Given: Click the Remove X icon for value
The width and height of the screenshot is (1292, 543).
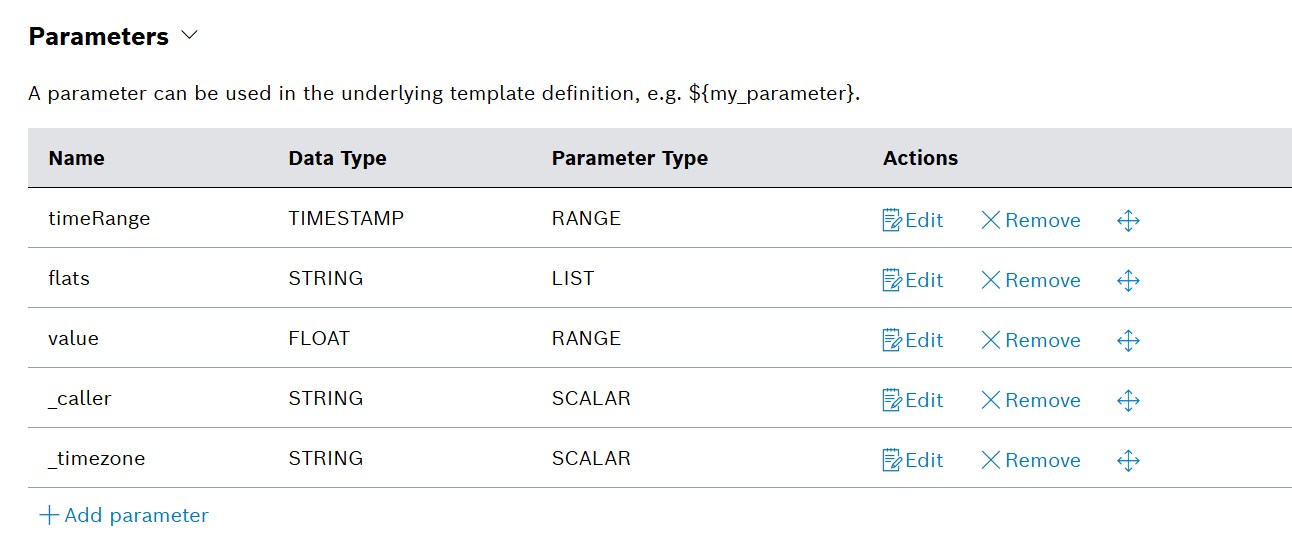Looking at the screenshot, I should 991,340.
